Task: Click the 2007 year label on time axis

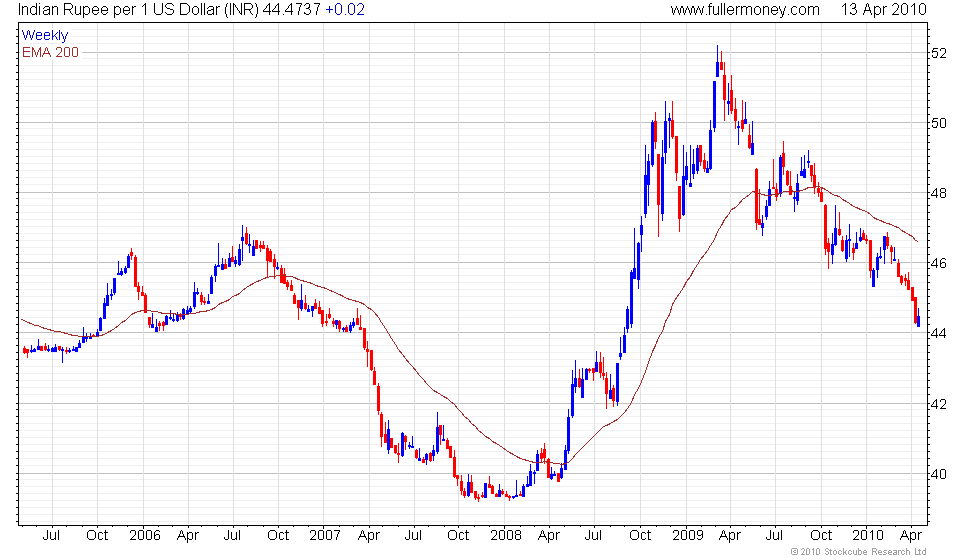Action: tap(325, 536)
